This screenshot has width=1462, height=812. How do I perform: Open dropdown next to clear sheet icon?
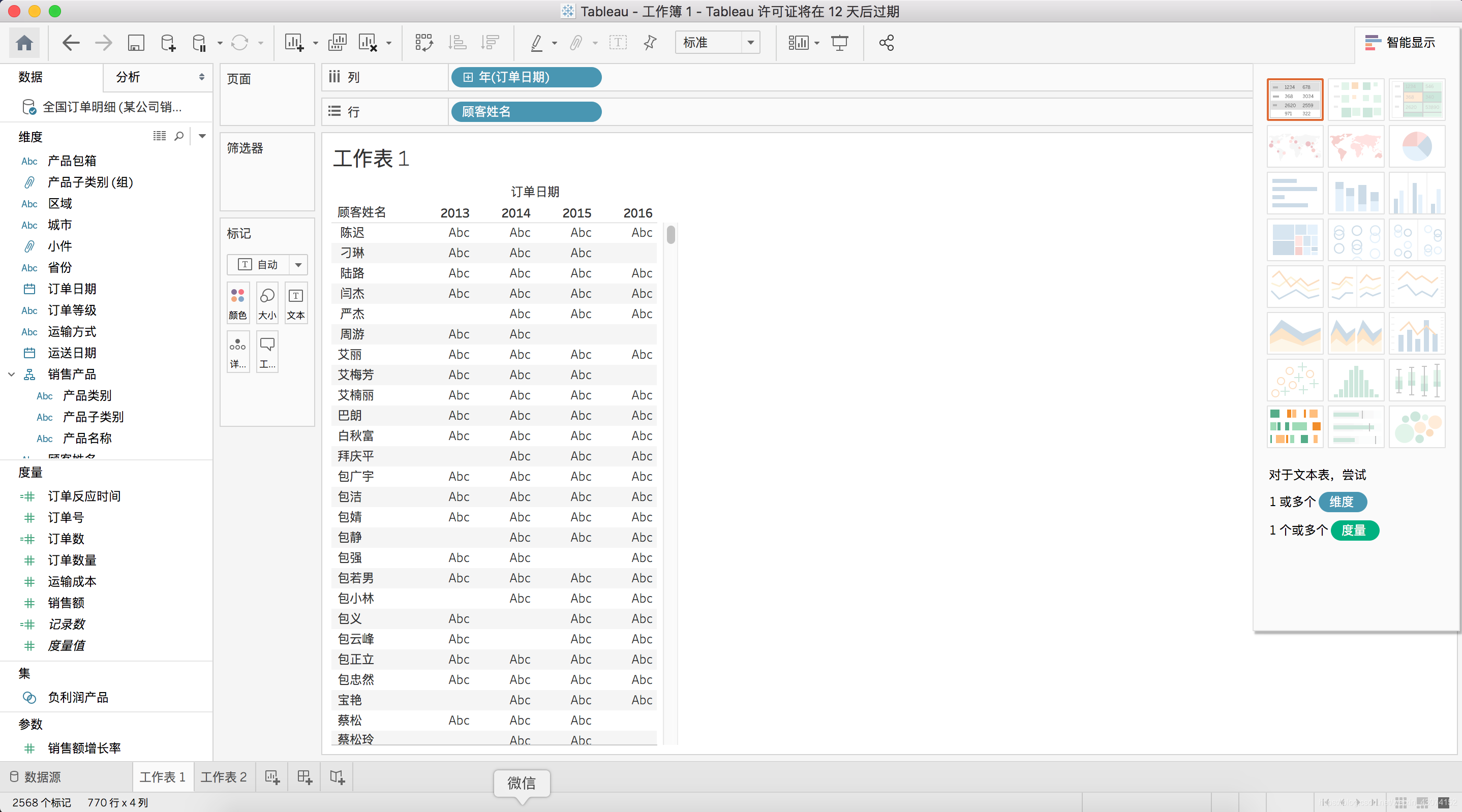(x=389, y=43)
